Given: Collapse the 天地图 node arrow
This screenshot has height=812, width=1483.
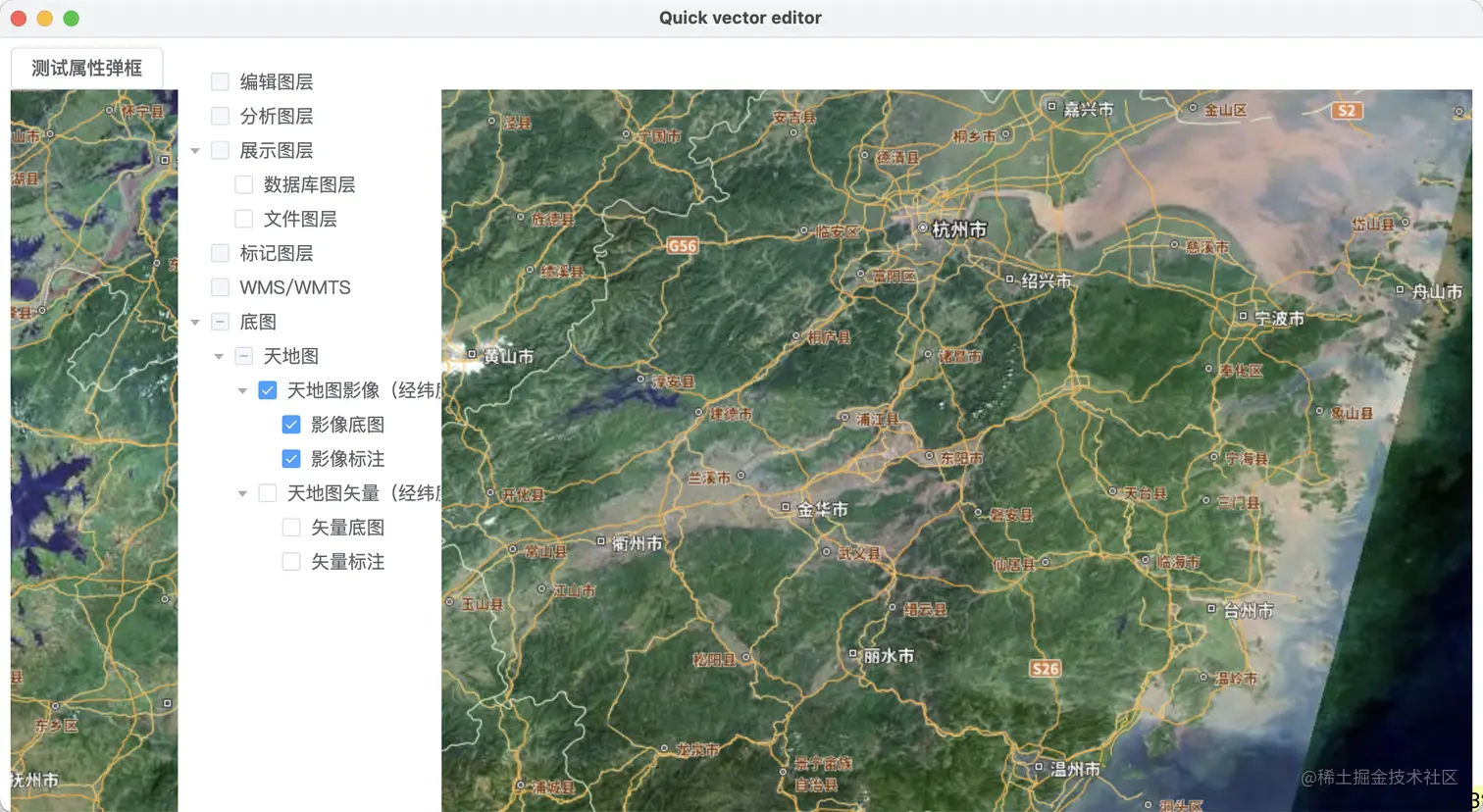Looking at the screenshot, I should (219, 357).
